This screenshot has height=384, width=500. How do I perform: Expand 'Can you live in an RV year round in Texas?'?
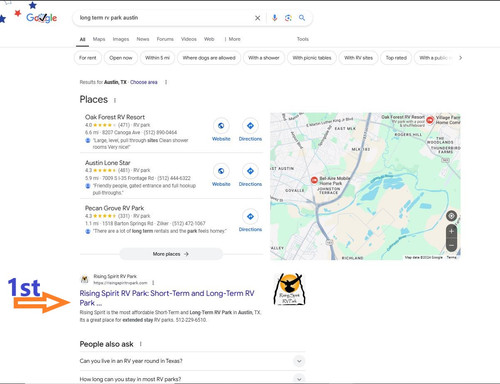192,361
